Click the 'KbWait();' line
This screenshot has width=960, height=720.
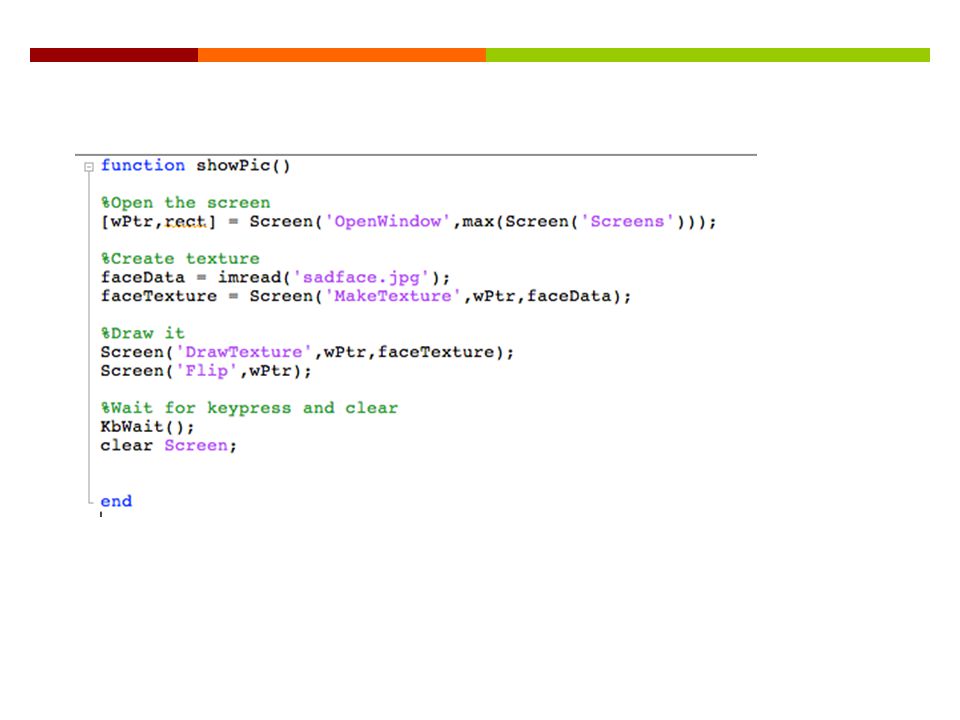[x=148, y=427]
